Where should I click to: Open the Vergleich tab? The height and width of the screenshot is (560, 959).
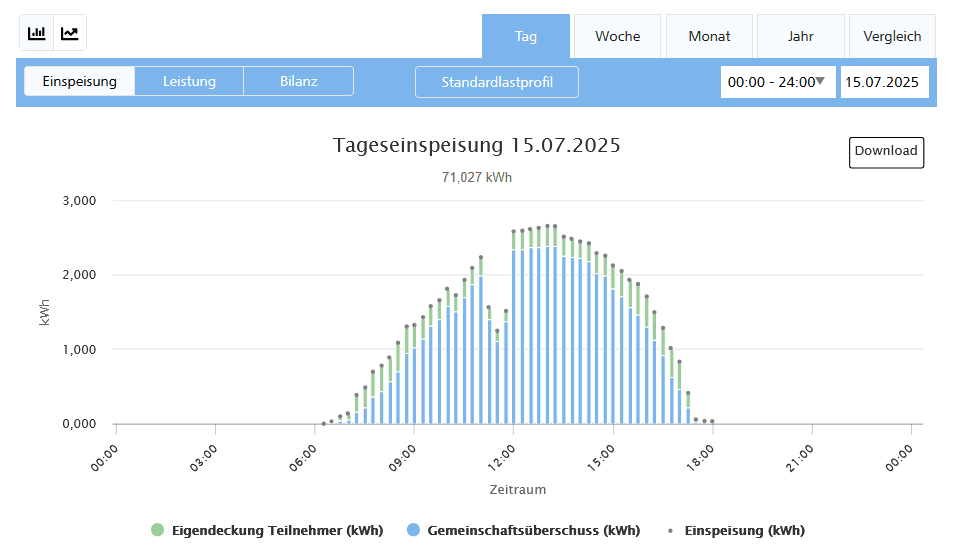[891, 36]
